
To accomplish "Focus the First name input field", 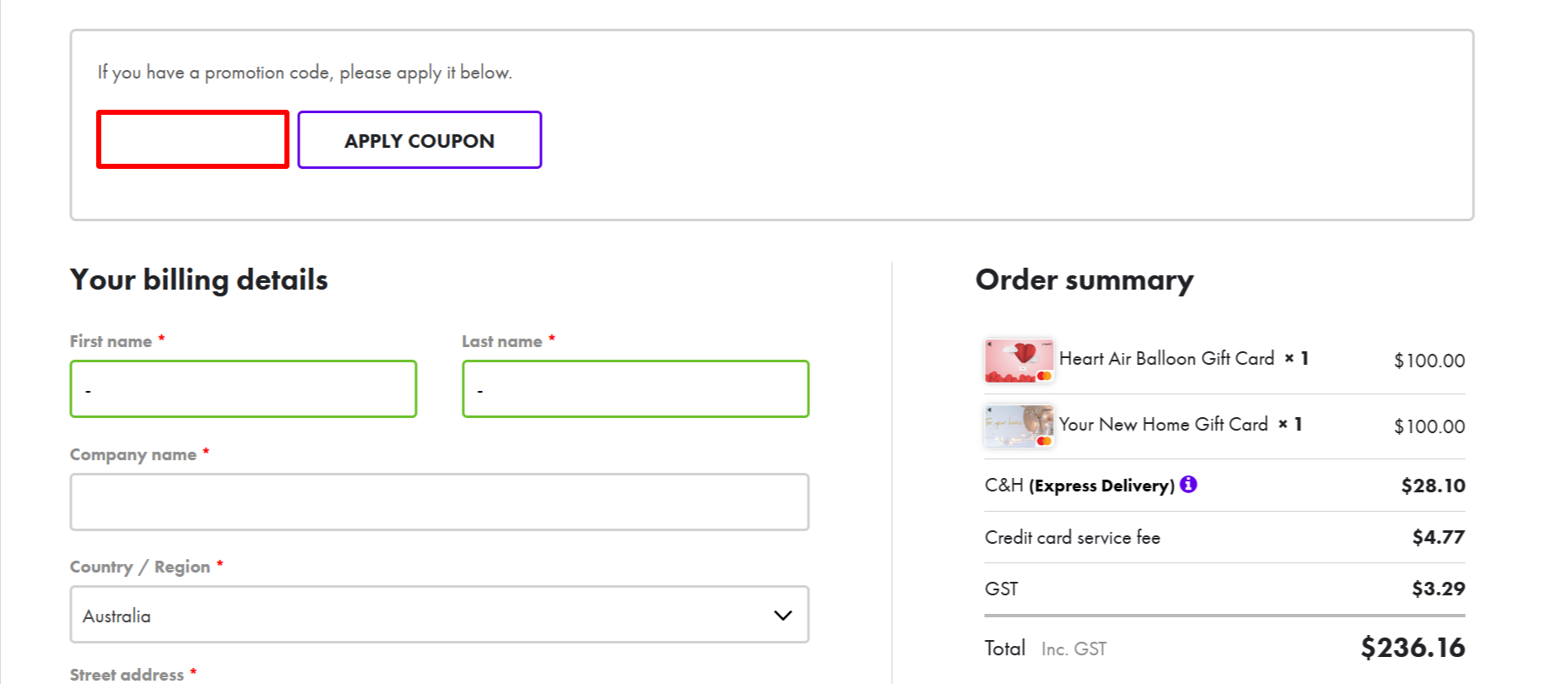I will coord(243,388).
